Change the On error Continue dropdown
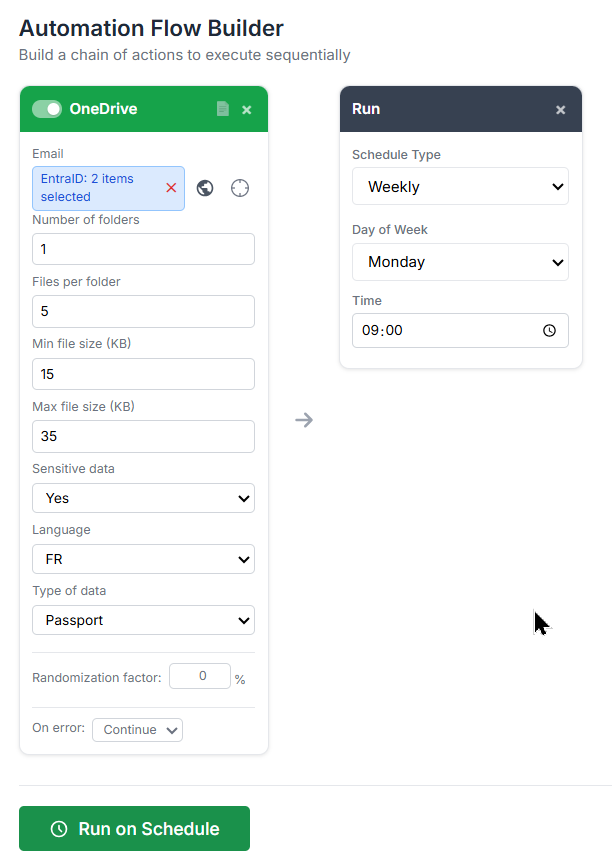The width and height of the screenshot is (612, 863). 137,730
